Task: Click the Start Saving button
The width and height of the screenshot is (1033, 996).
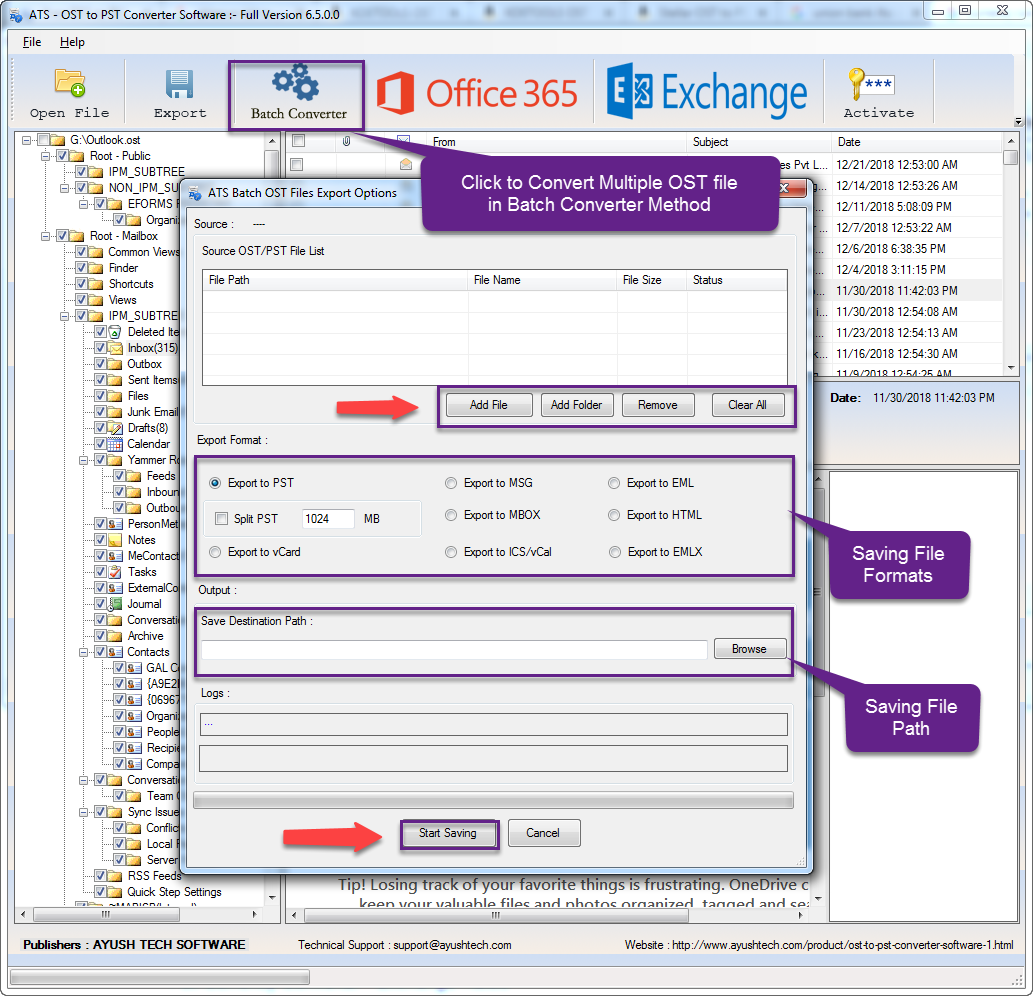Action: tap(448, 833)
